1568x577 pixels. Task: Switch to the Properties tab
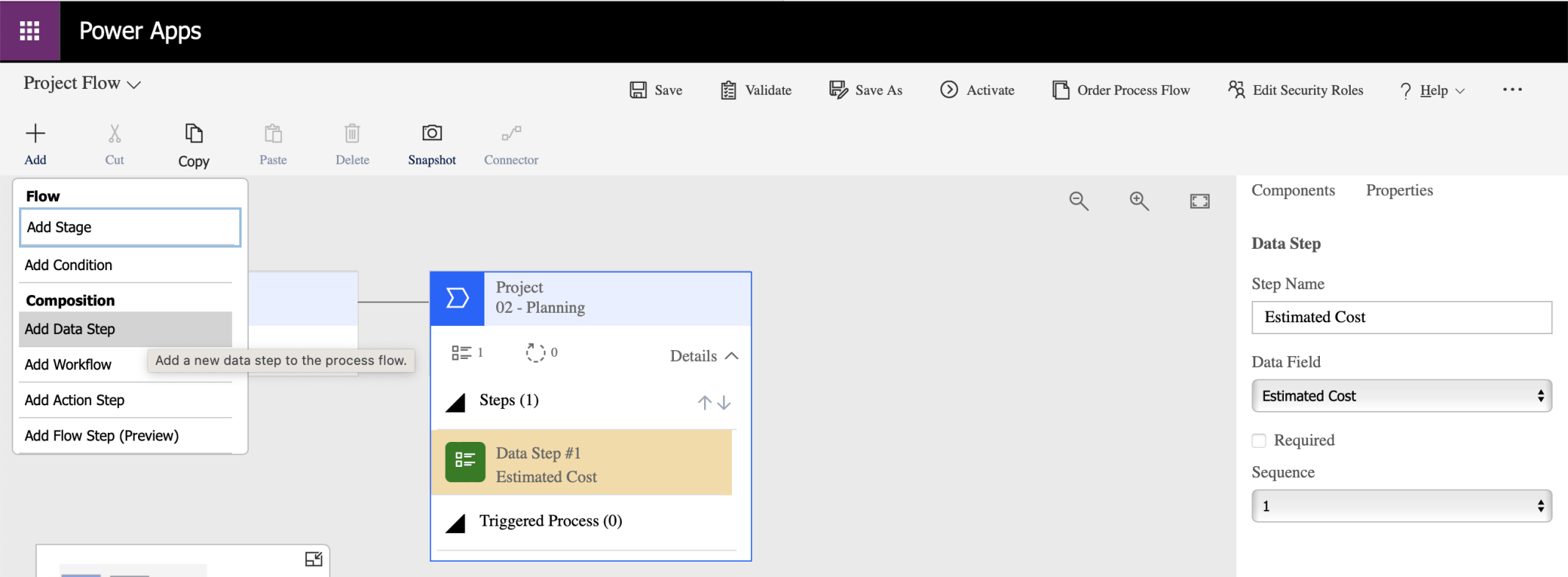1399,191
